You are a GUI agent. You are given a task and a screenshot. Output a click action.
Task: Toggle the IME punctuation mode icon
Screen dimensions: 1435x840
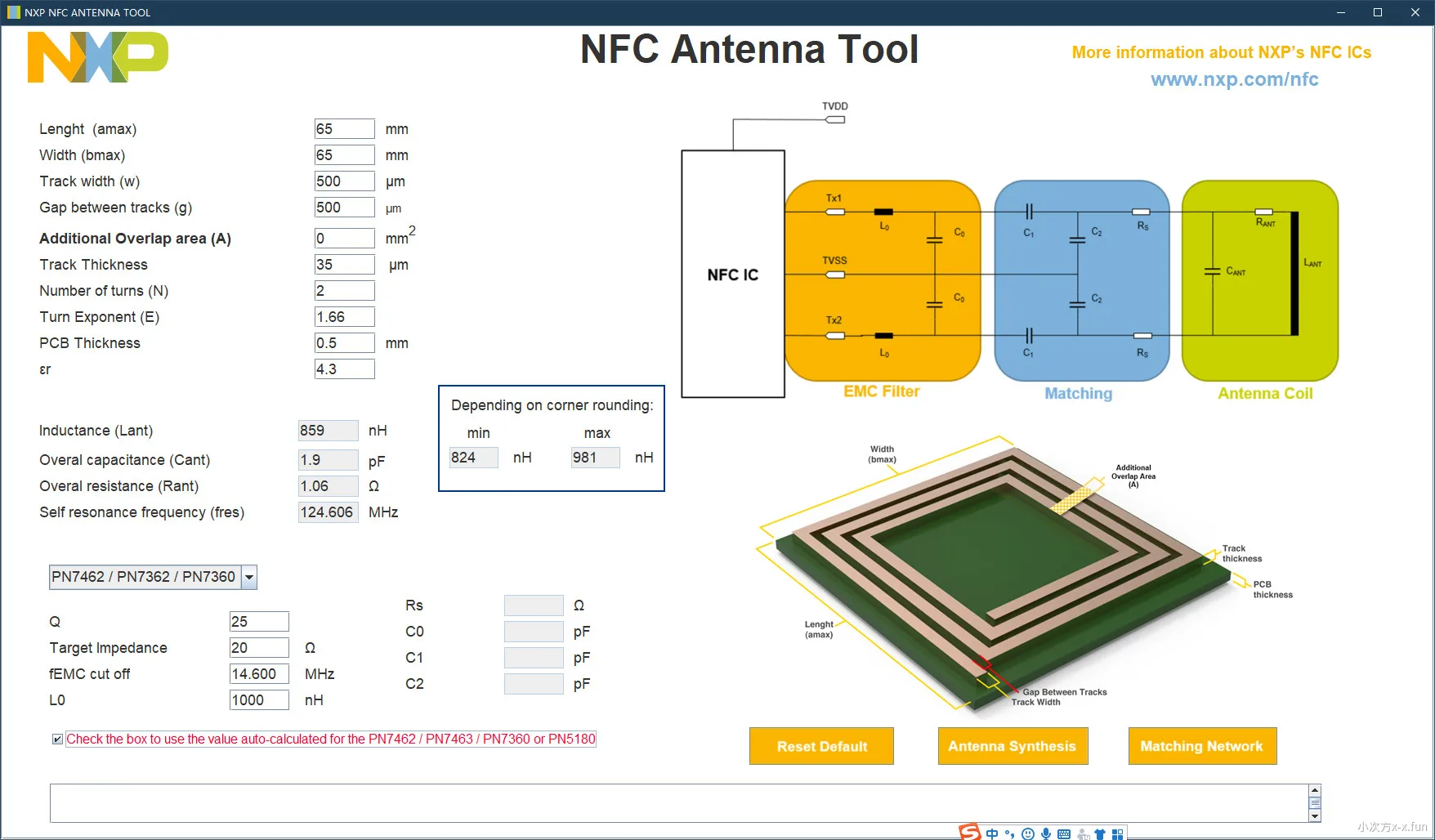1010,833
